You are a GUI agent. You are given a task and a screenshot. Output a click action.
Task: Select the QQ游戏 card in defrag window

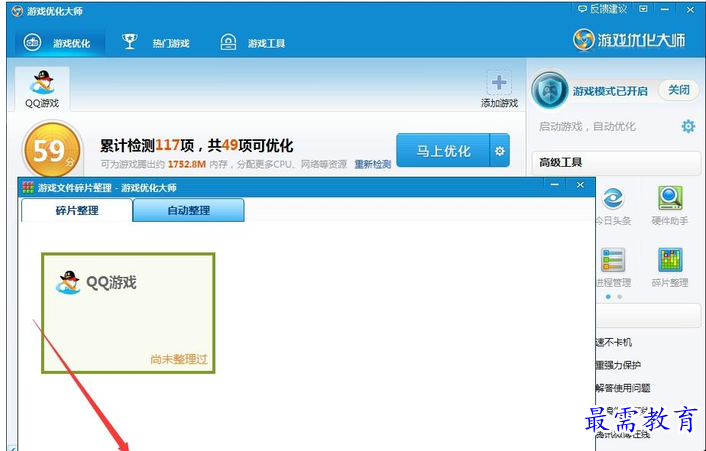[128, 313]
